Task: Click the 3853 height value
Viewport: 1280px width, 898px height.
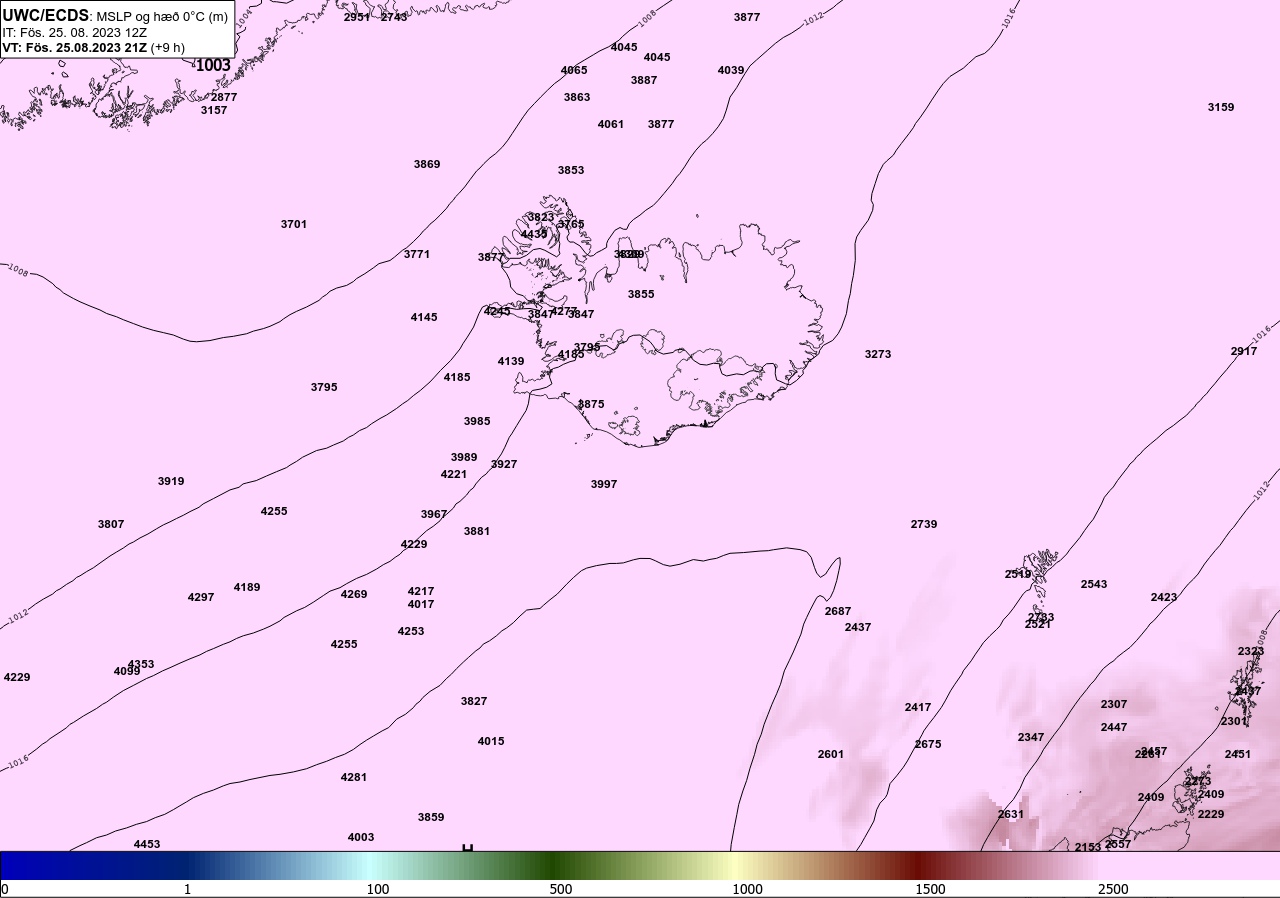Action: (571, 170)
